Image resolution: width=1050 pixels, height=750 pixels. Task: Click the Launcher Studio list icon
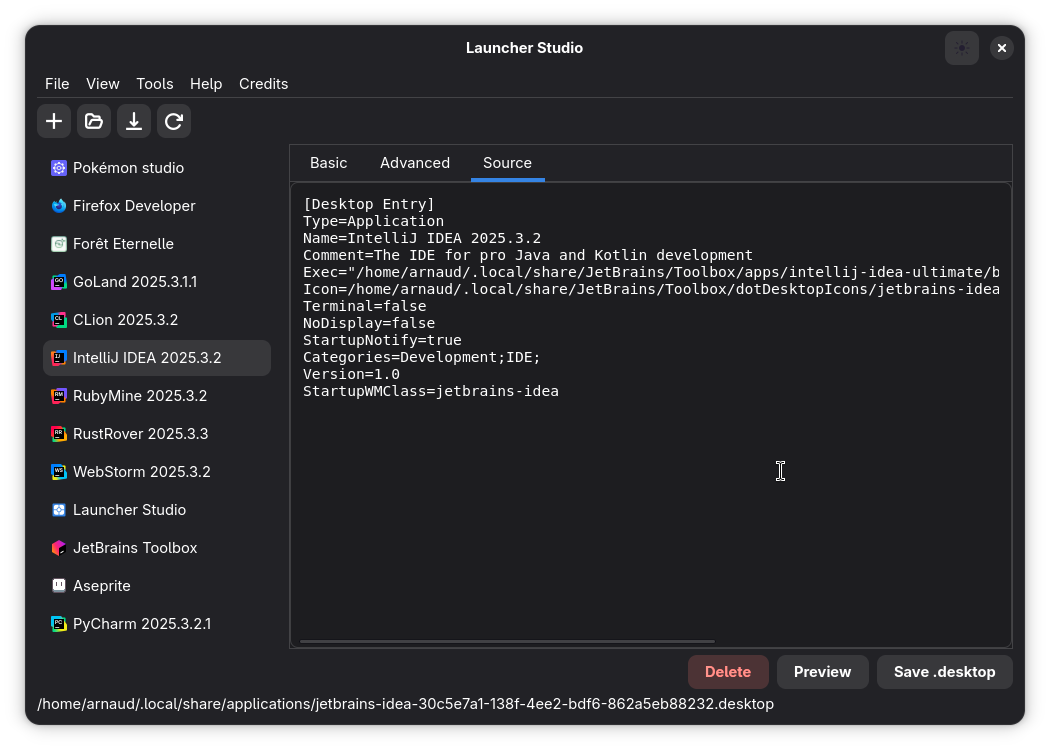point(59,510)
